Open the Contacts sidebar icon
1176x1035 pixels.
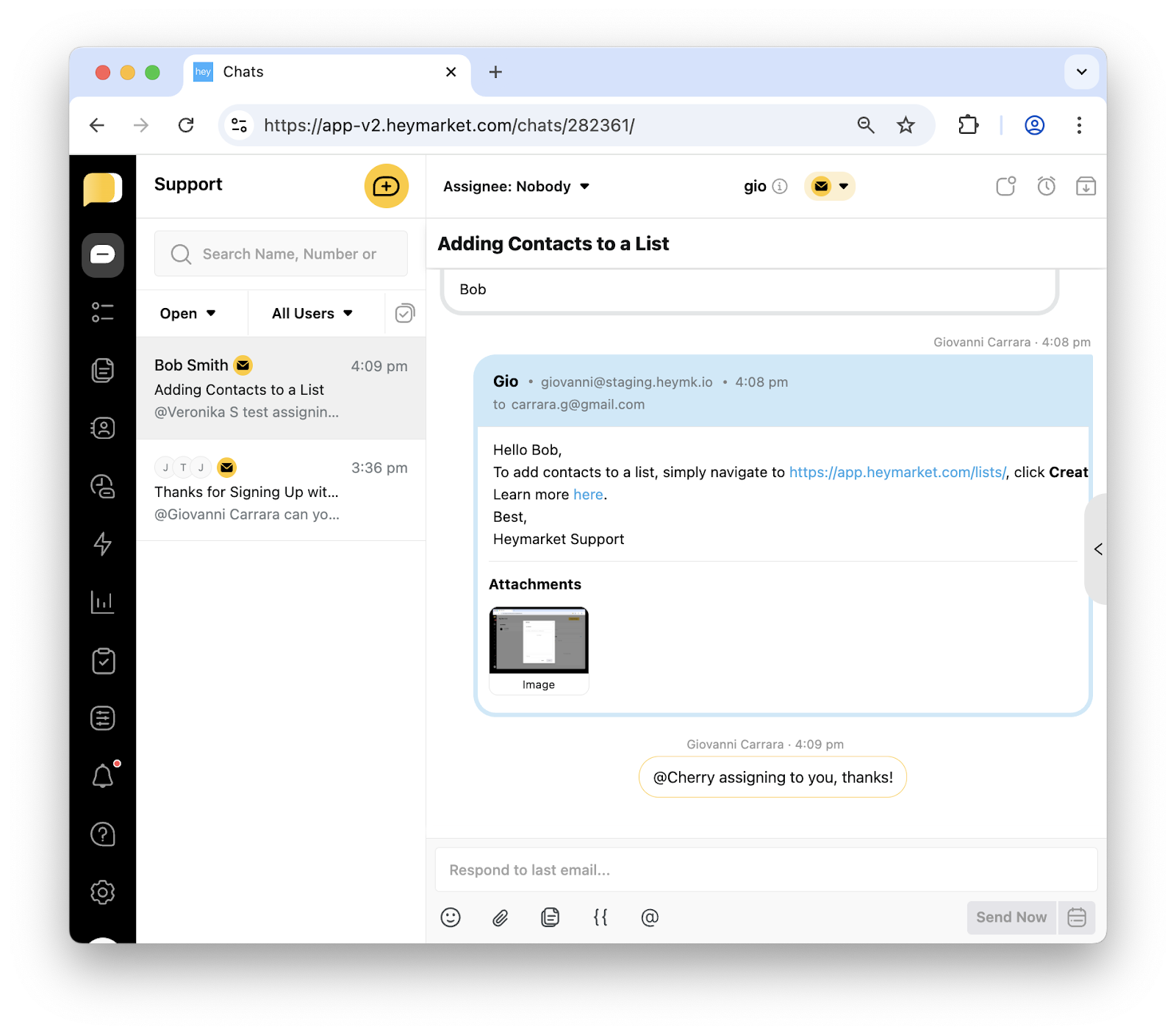coord(102,428)
